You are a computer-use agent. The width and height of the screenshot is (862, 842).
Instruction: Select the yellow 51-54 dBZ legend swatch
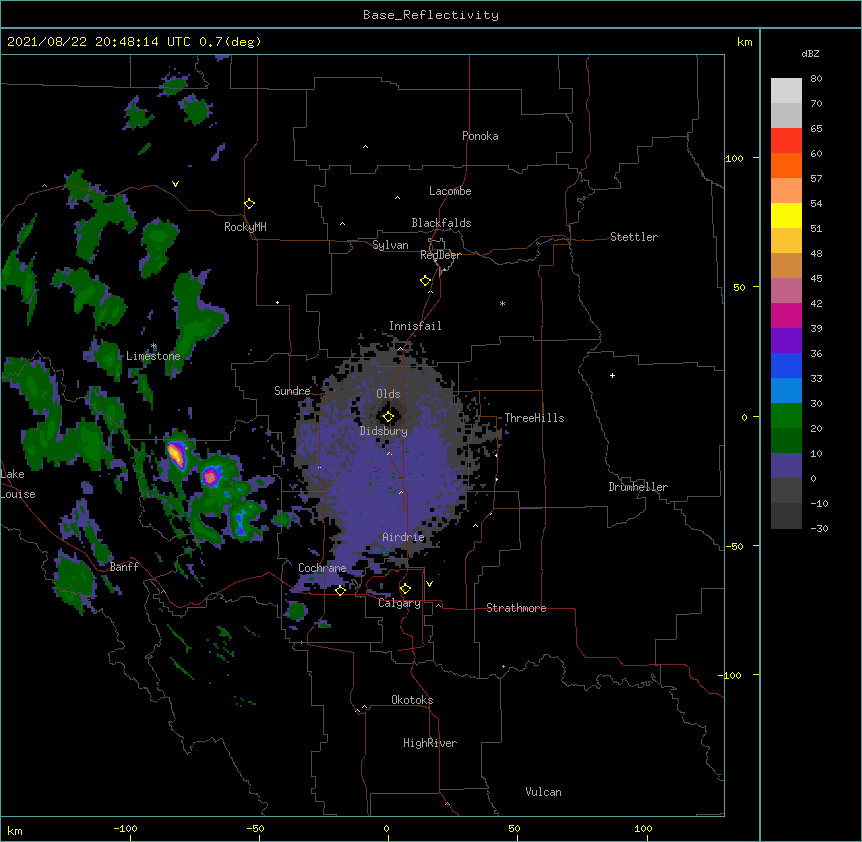click(786, 215)
